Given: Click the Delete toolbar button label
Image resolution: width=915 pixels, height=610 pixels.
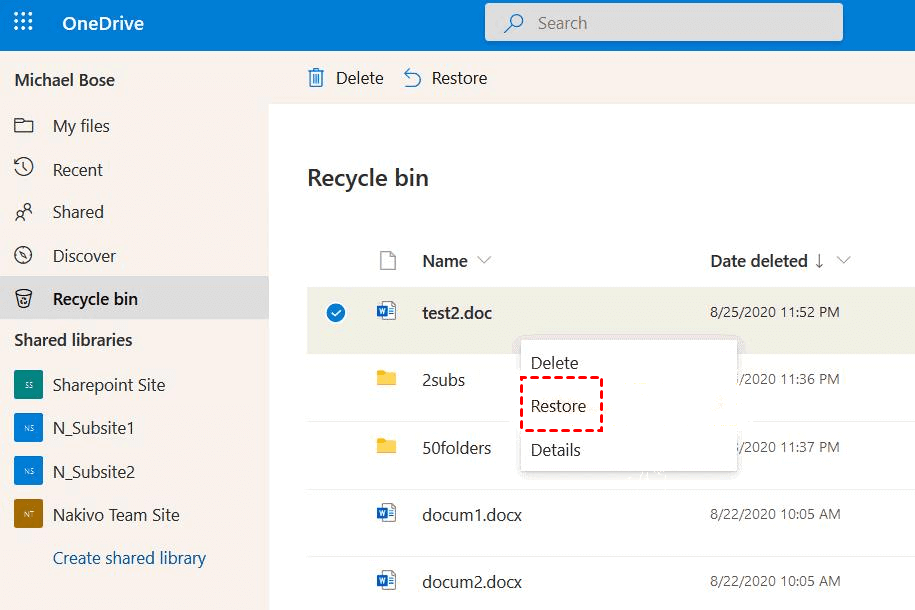Looking at the screenshot, I should coord(359,78).
